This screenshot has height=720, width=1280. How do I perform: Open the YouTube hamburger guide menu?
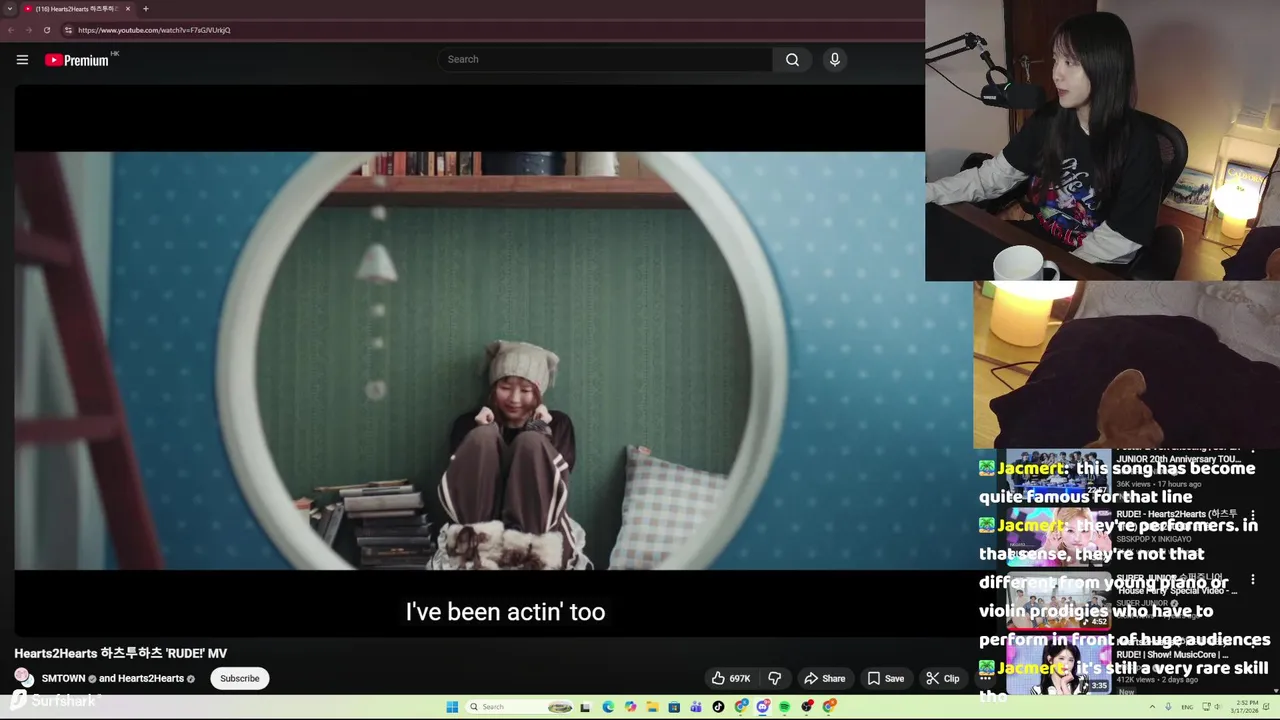click(x=22, y=60)
